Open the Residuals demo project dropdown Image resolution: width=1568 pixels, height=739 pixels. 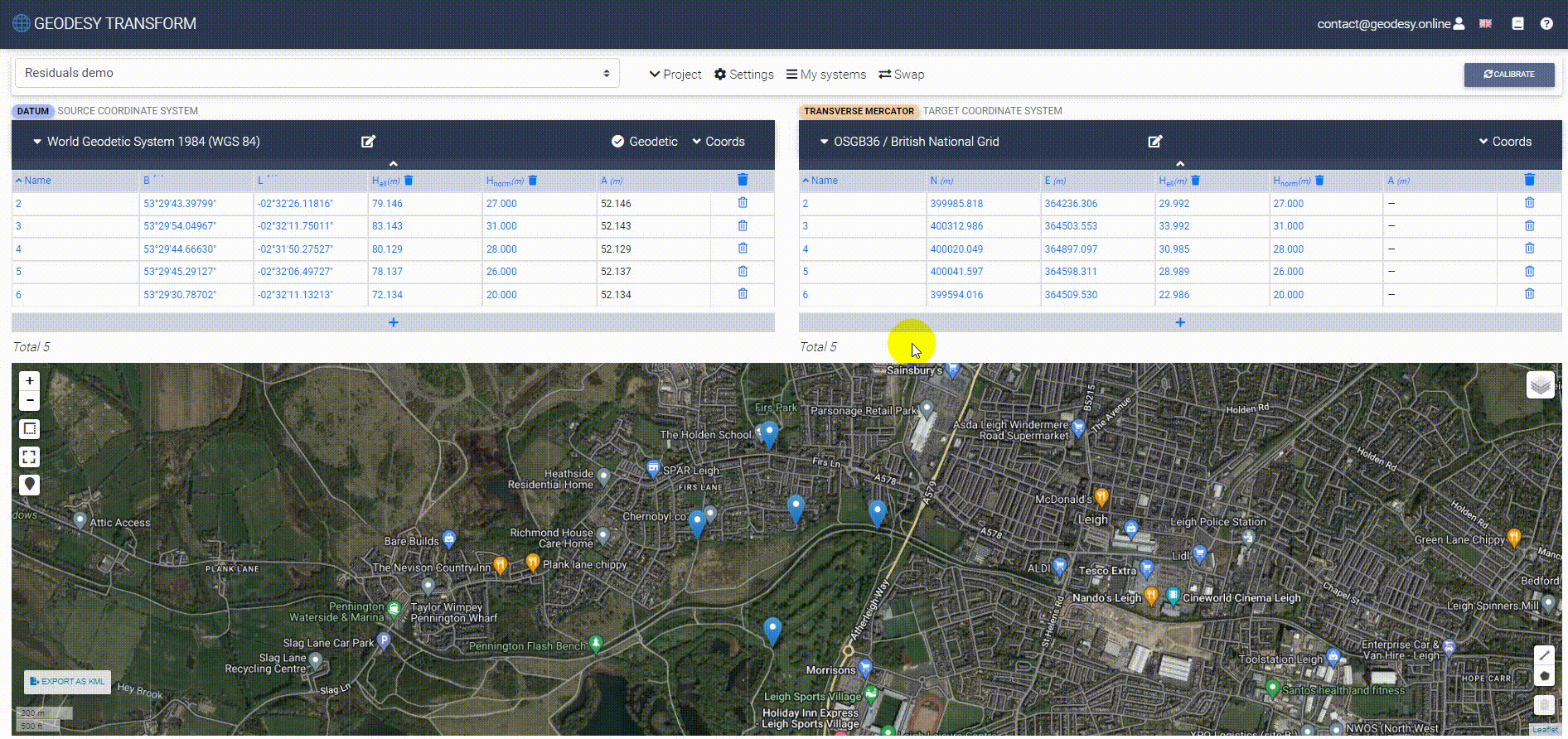pyautogui.click(x=317, y=73)
